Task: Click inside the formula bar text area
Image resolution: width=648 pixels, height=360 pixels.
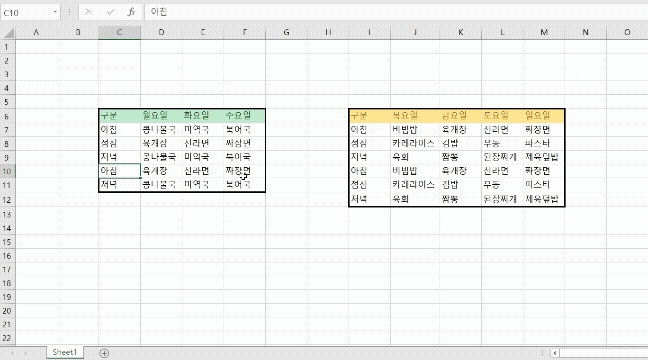Action: (x=395, y=12)
